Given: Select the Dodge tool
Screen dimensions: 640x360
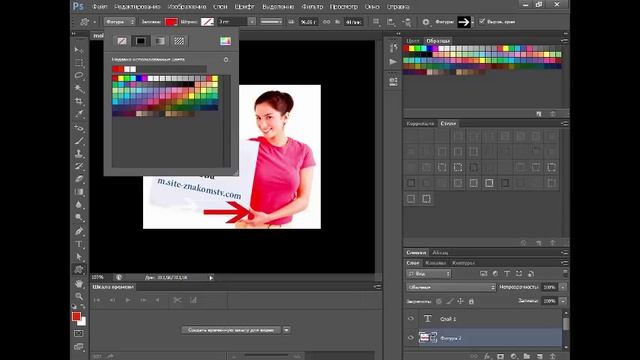Looking at the screenshot, I should point(79,217).
